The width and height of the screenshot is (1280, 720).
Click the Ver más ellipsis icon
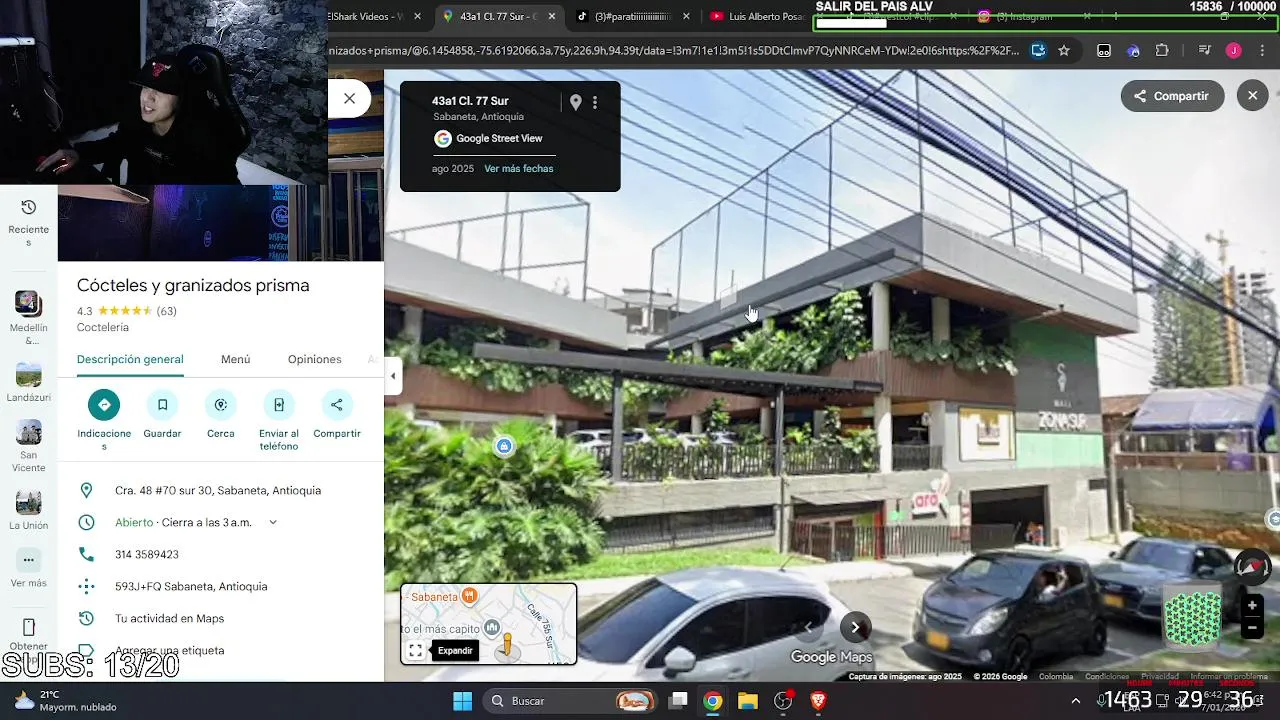tap(28, 560)
